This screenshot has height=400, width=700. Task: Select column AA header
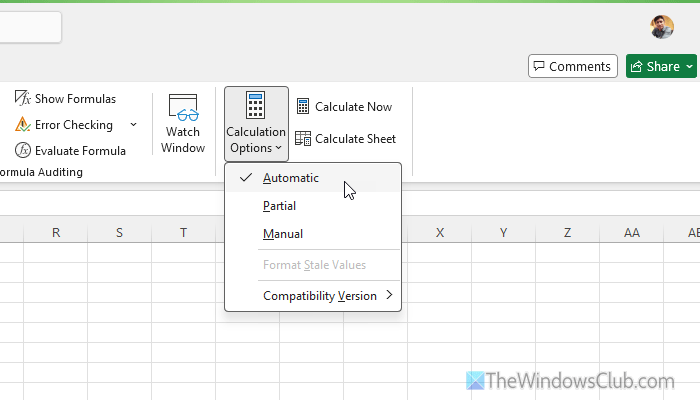(631, 233)
